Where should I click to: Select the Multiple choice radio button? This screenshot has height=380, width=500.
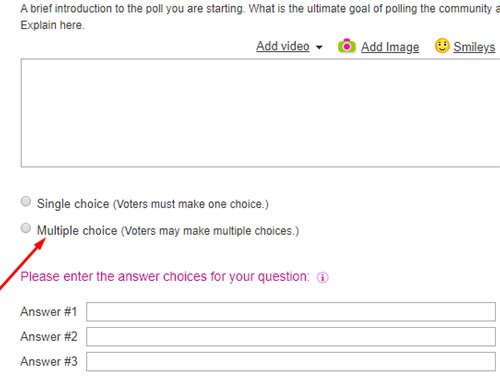tap(26, 228)
